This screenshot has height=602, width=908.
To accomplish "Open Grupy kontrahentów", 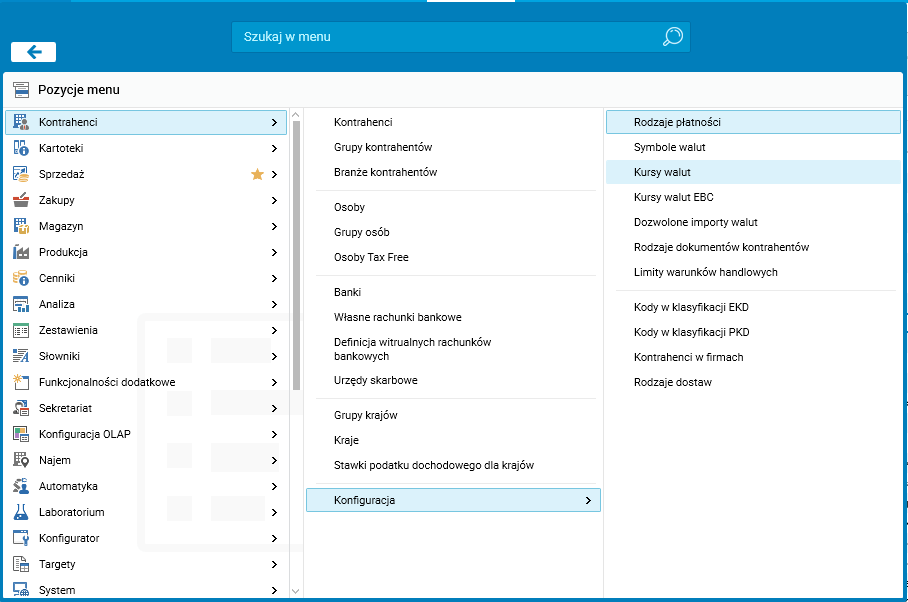I will [383, 147].
